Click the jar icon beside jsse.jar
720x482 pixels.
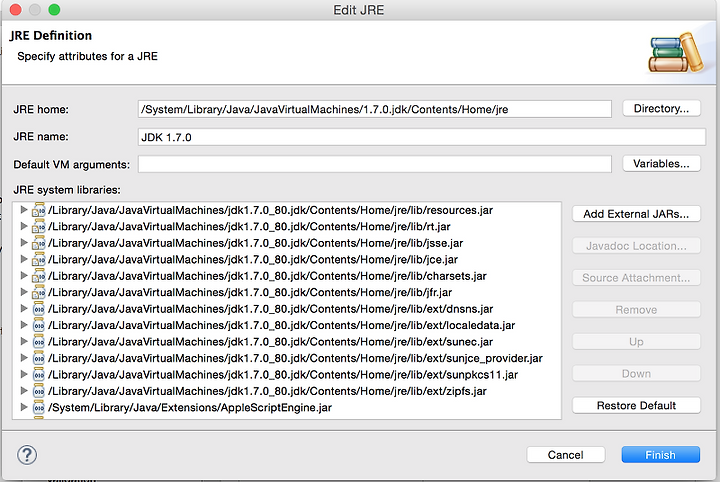coord(39,243)
